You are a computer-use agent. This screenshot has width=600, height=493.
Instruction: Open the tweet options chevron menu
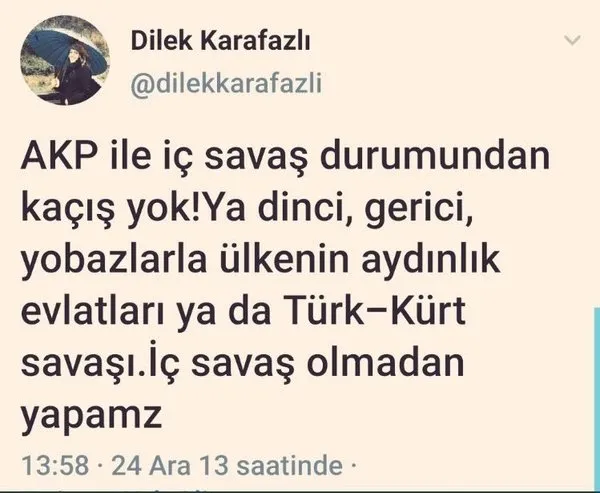coord(572,40)
